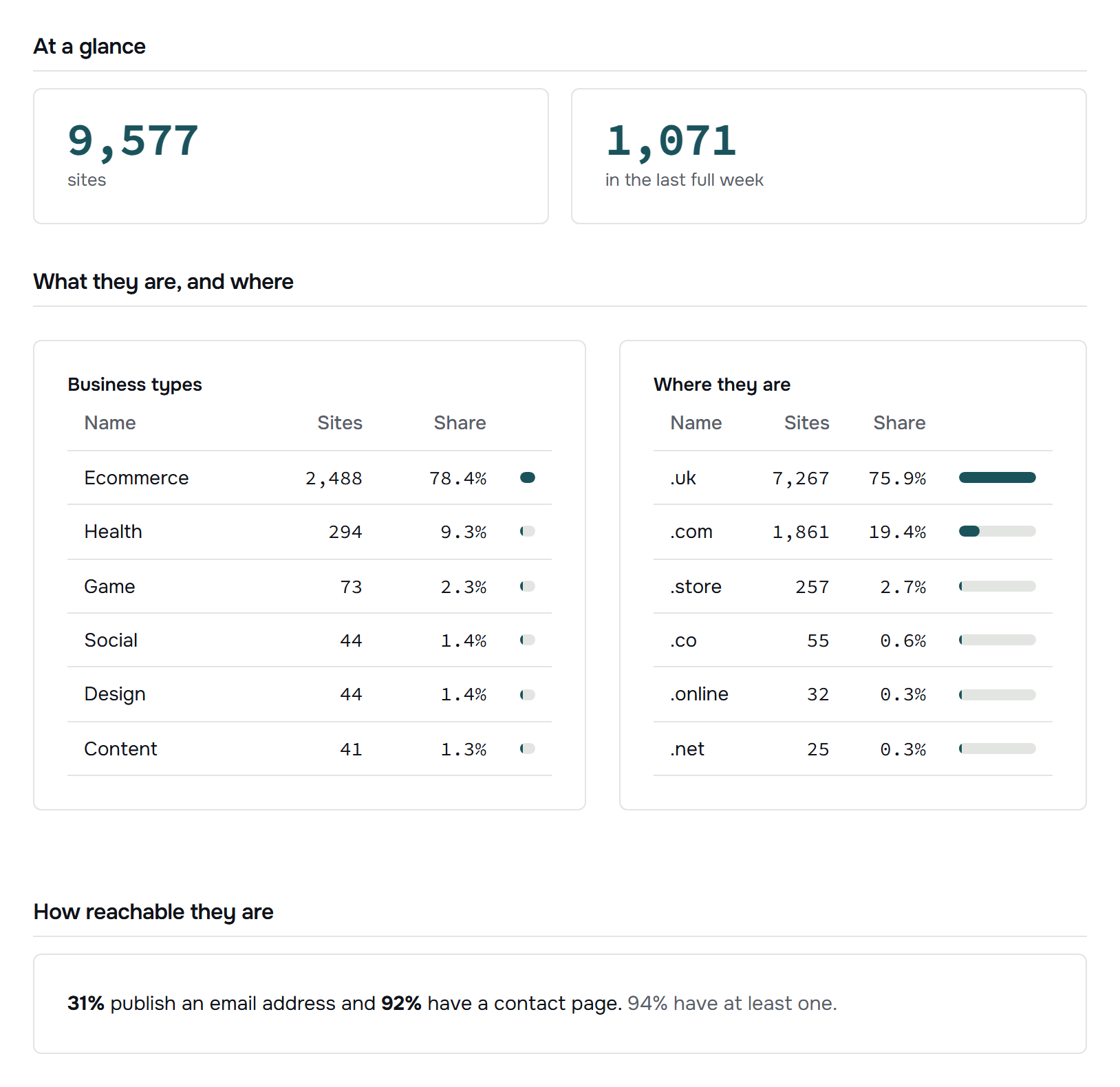Click the Ecommerce share progress bar

[528, 477]
